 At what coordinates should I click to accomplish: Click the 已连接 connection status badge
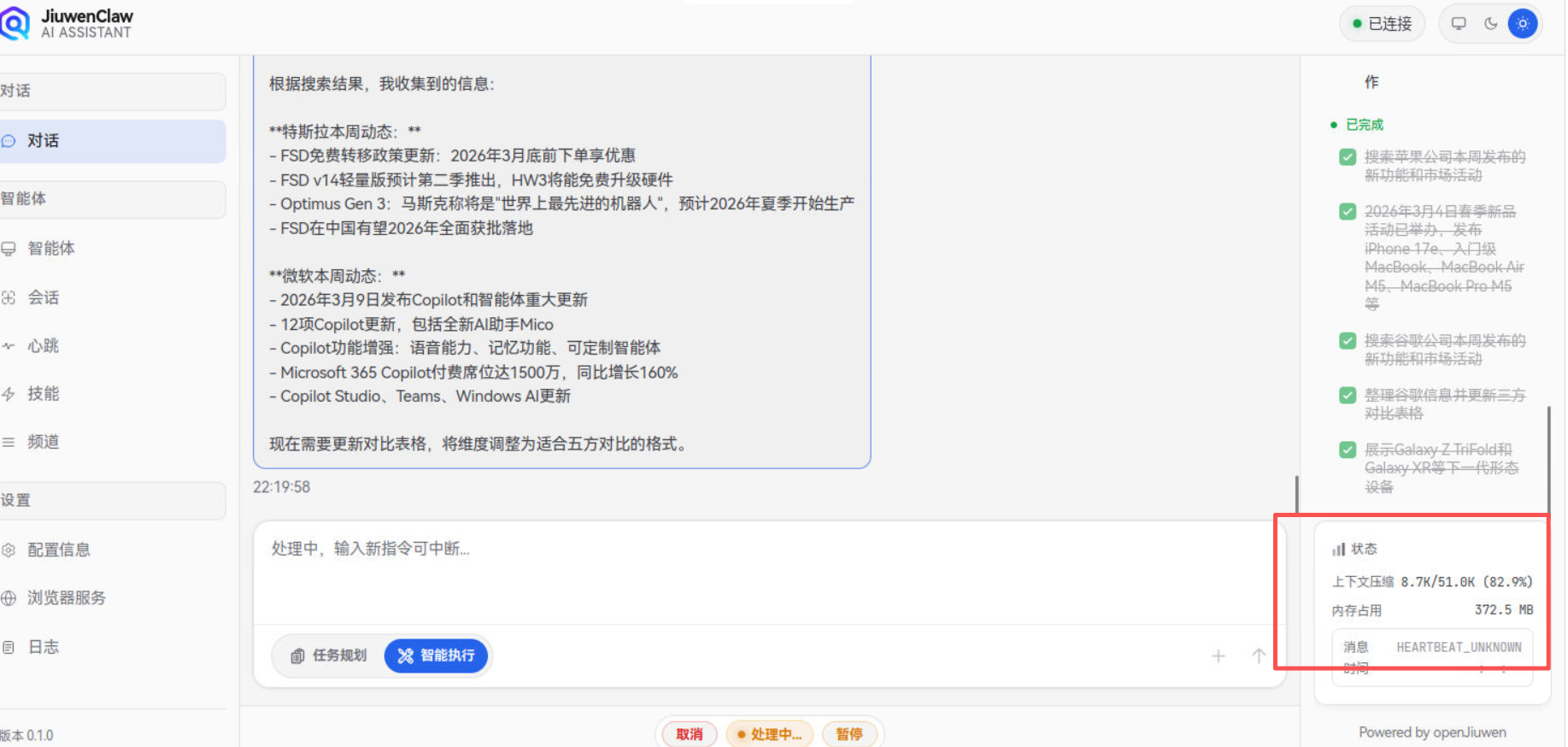1382,24
